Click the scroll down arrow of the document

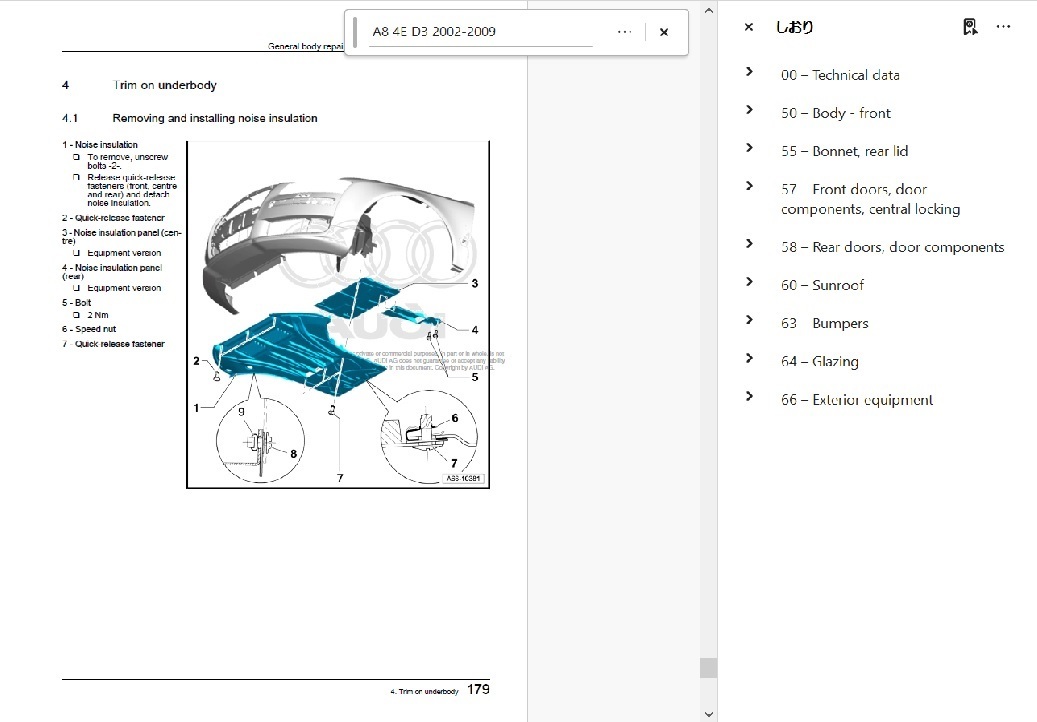click(x=708, y=714)
